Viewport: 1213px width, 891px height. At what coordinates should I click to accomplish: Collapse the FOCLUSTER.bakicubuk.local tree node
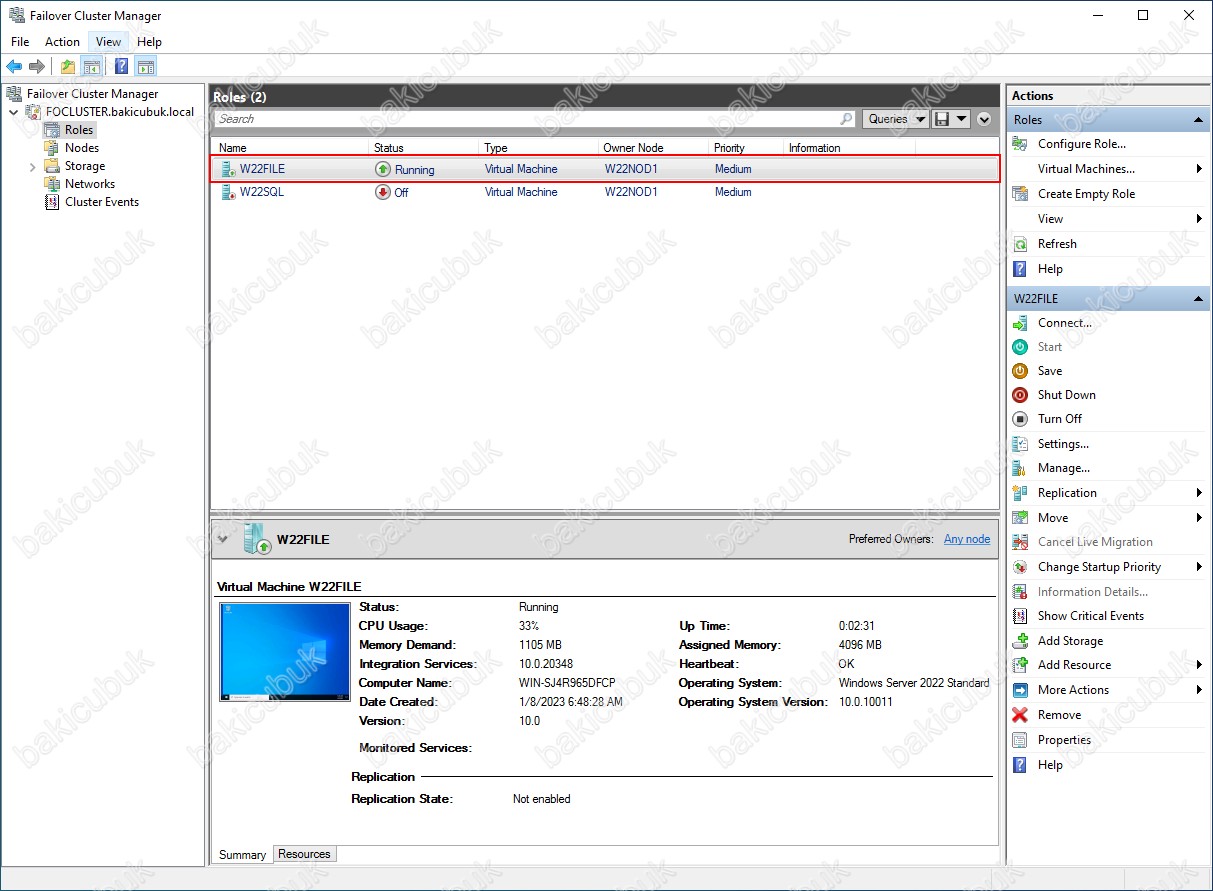pos(13,112)
